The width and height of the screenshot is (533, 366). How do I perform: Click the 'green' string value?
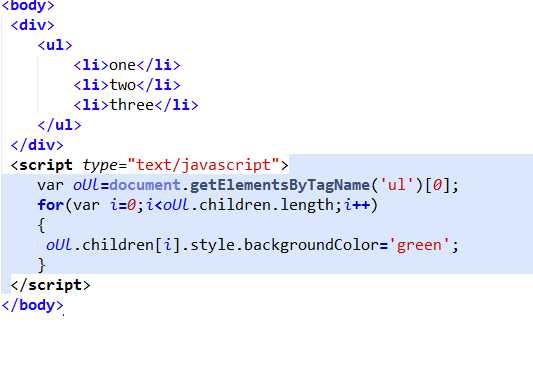pos(419,245)
